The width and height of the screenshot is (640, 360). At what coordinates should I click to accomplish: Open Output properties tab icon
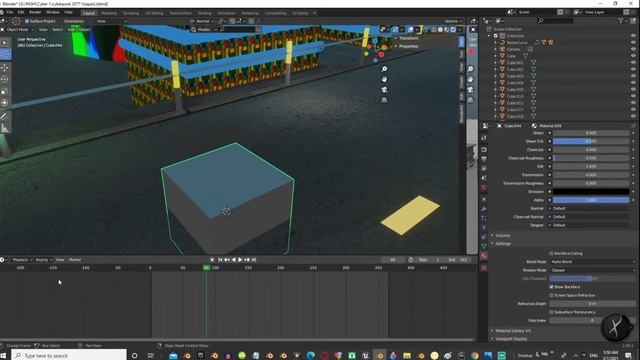(484, 159)
